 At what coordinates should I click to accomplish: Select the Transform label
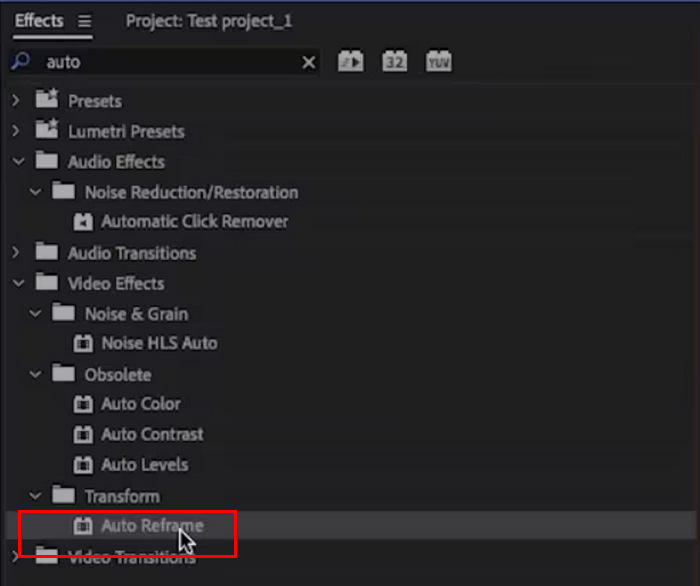[x=122, y=496]
